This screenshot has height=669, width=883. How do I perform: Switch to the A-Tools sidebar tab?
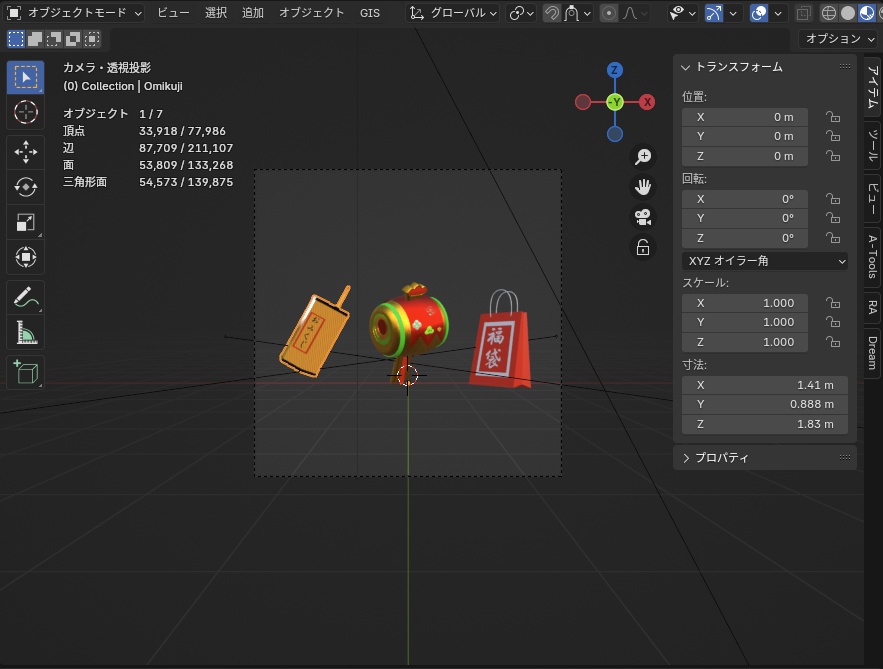872,256
